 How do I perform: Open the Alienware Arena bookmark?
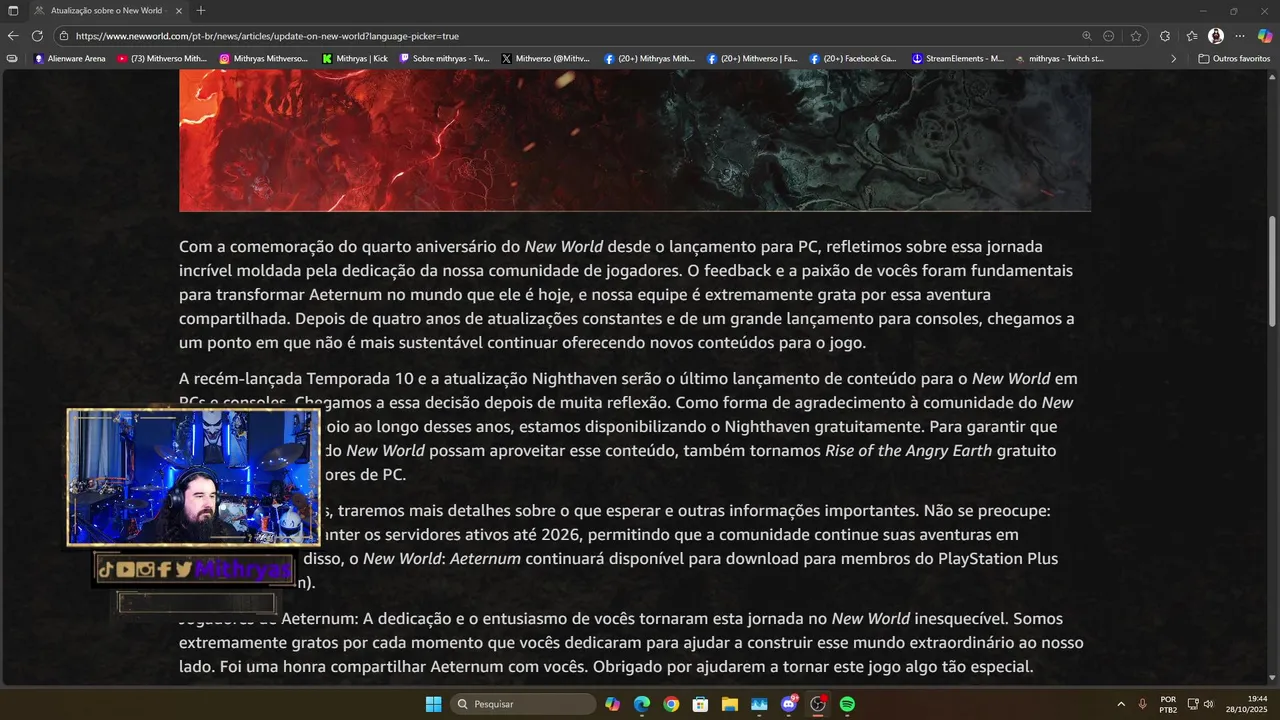click(x=70, y=59)
